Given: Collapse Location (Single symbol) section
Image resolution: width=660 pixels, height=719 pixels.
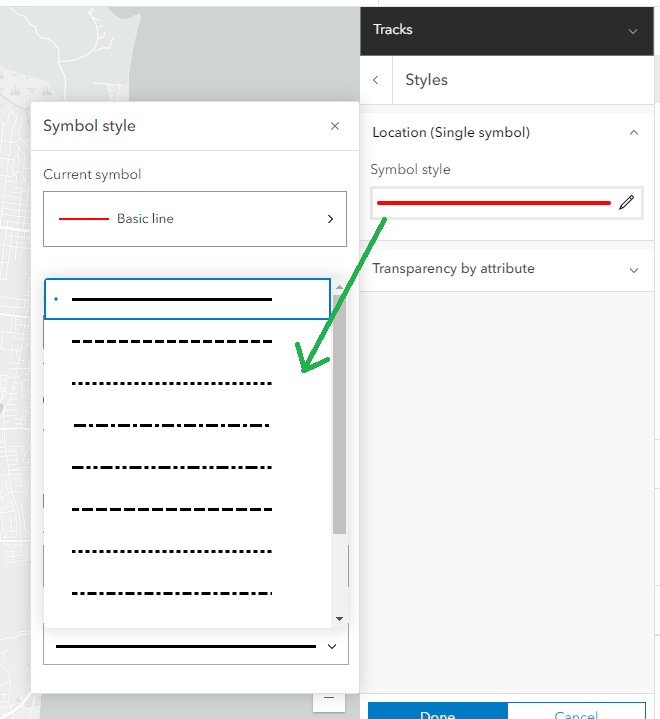Looking at the screenshot, I should point(634,133).
